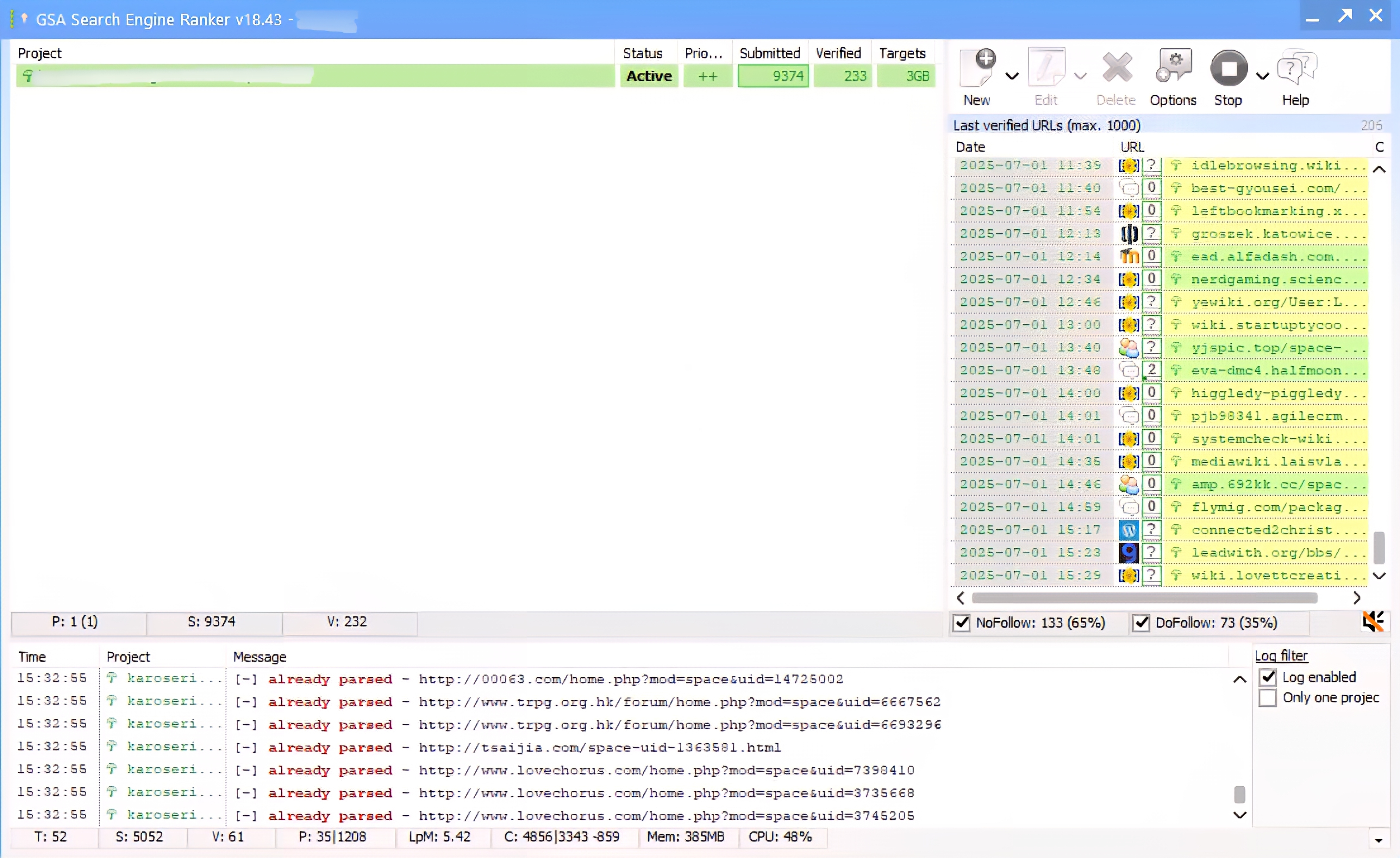
Task: Click the log scrollbar down arrow
Action: click(x=1240, y=815)
